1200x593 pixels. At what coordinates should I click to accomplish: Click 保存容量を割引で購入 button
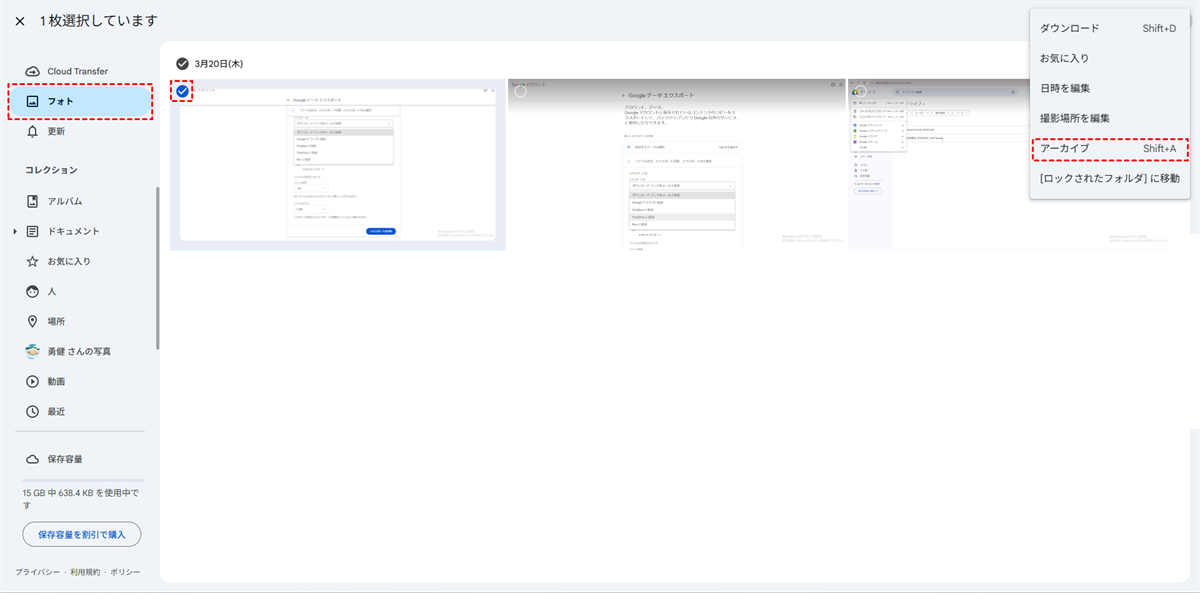coord(82,534)
